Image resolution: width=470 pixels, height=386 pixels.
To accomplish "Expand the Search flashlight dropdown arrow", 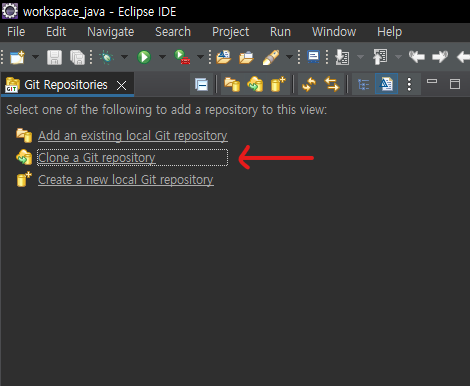I will pyautogui.click(x=289, y=57).
